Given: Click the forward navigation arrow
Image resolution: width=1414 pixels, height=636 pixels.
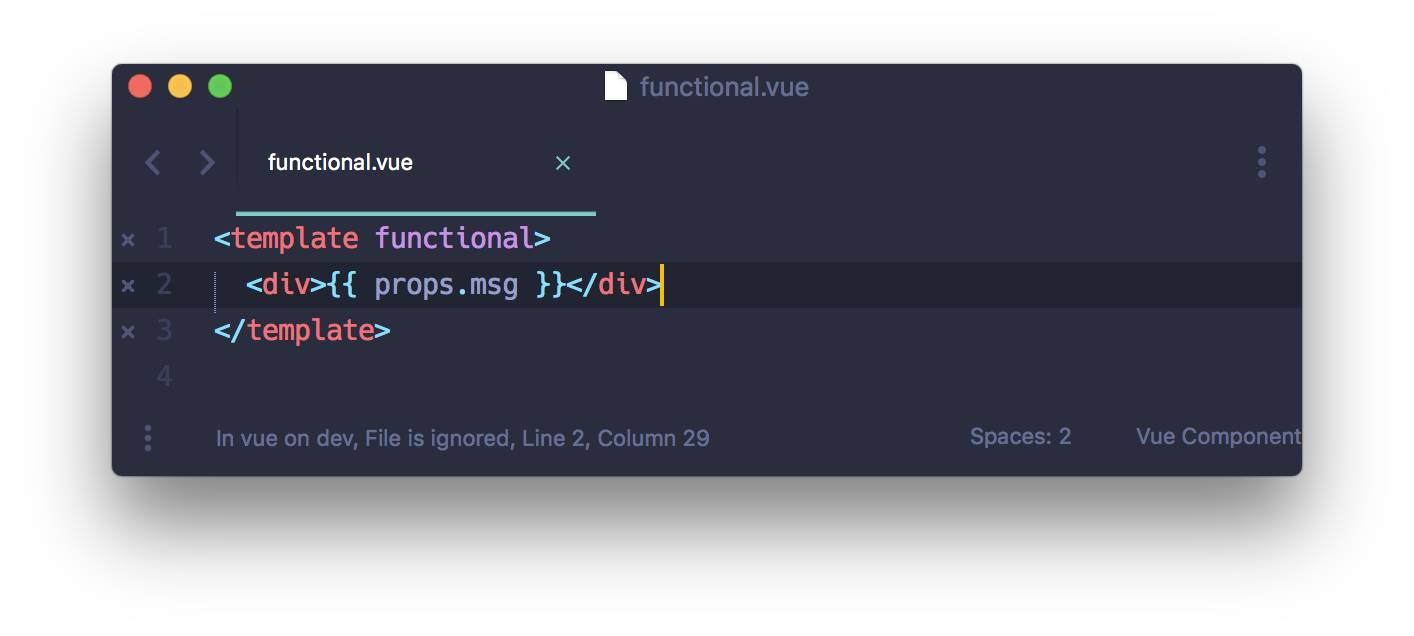Looking at the screenshot, I should pos(207,163).
